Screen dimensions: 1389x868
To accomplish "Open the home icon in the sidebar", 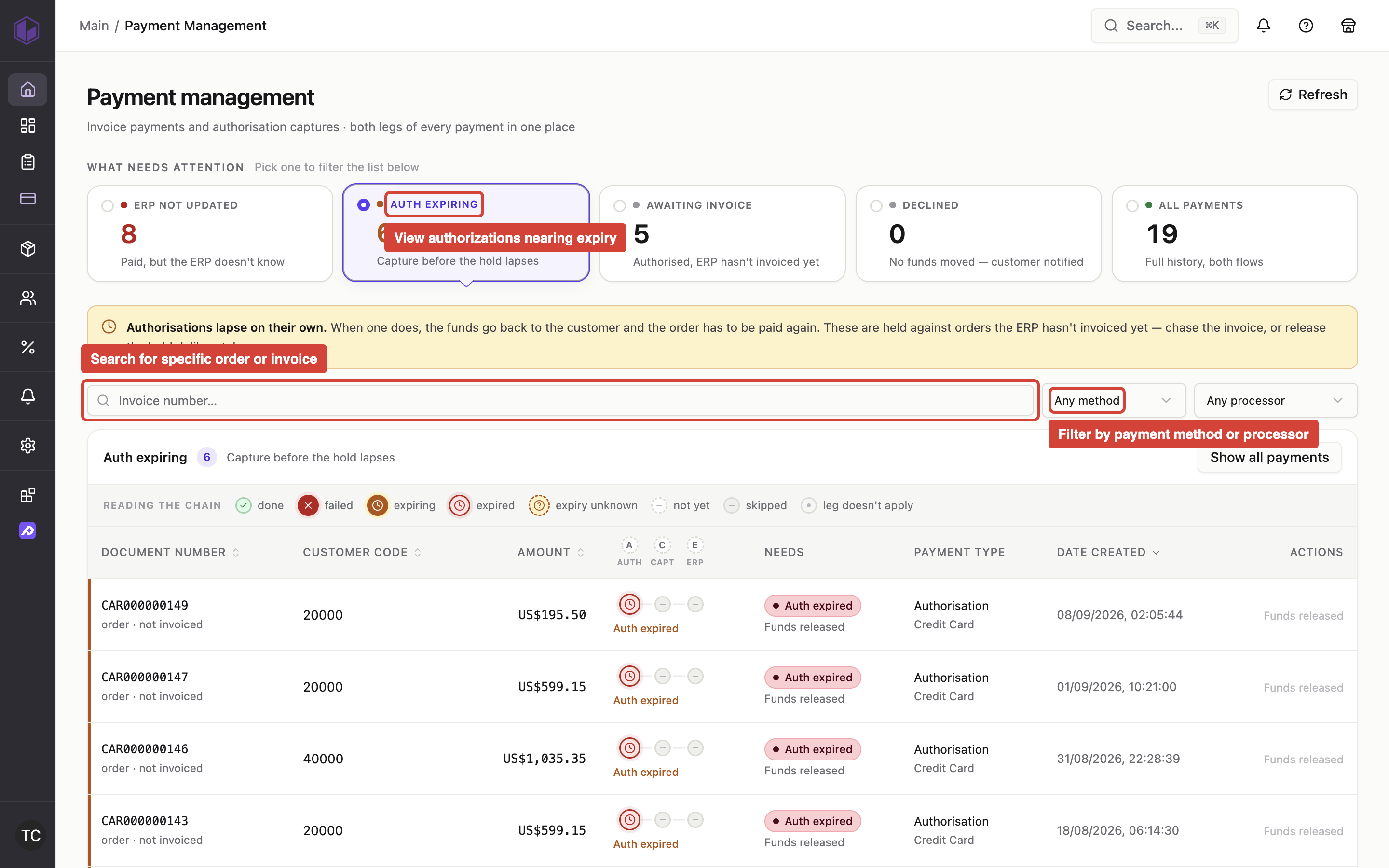I will click(27, 89).
